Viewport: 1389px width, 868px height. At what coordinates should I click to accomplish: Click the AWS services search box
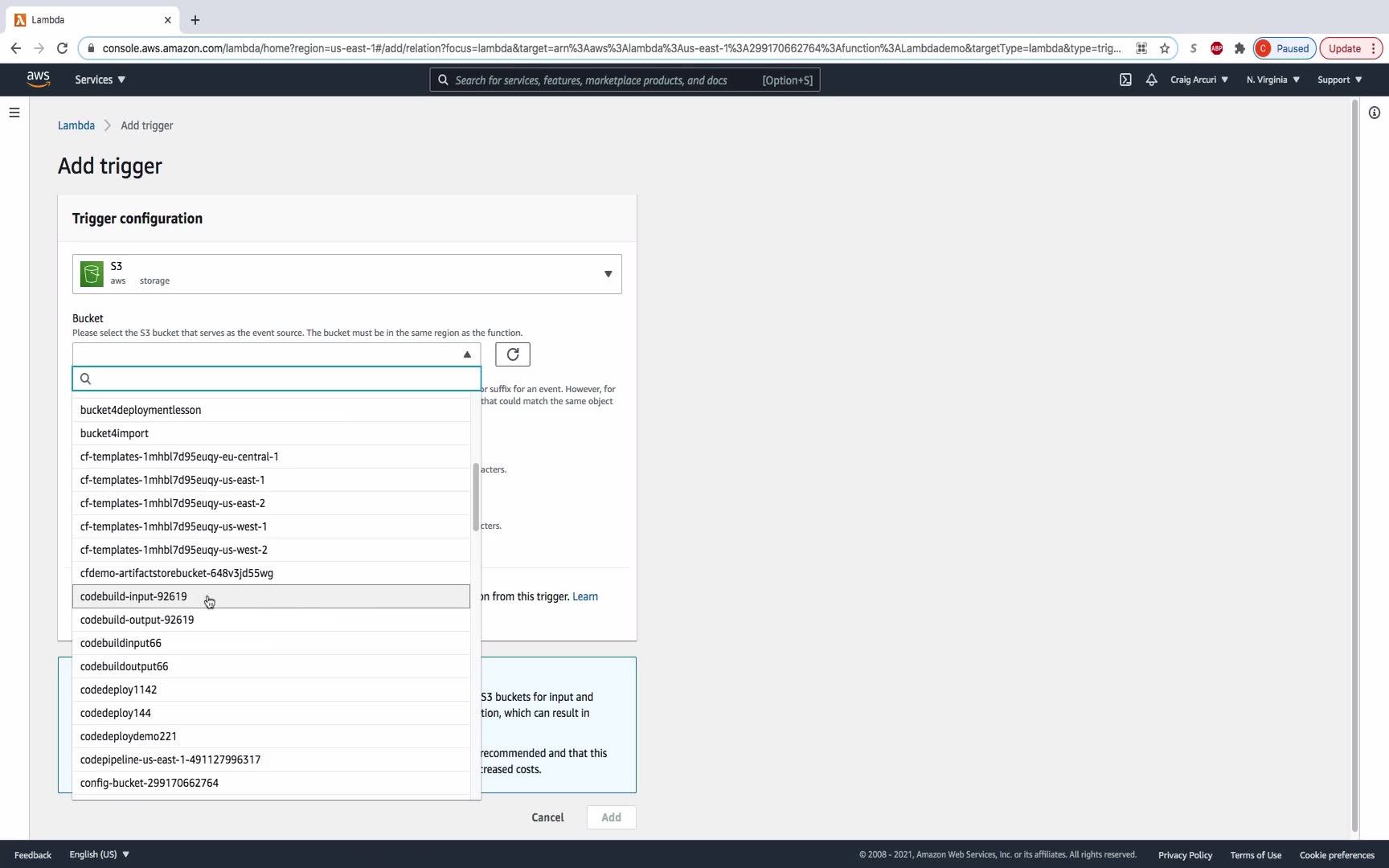[x=625, y=80]
